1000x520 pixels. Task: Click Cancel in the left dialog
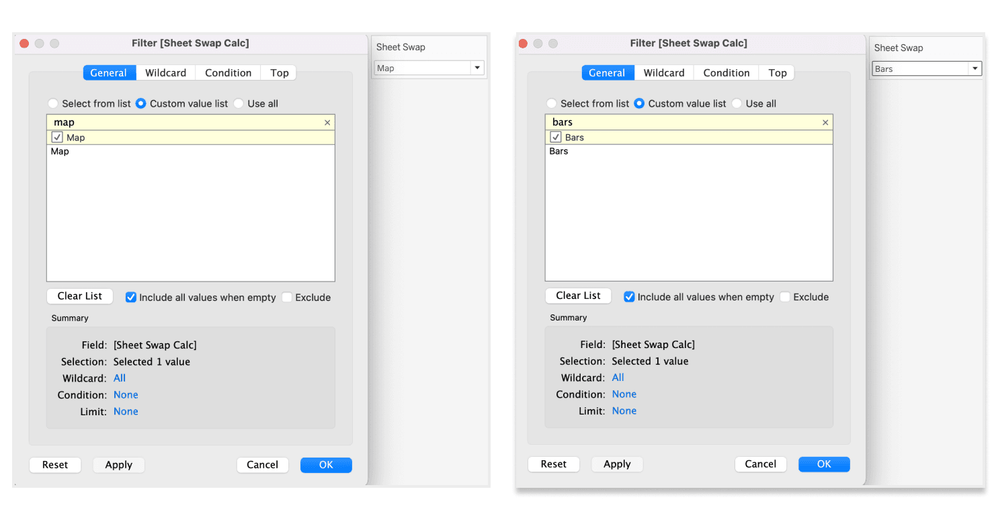pos(262,465)
